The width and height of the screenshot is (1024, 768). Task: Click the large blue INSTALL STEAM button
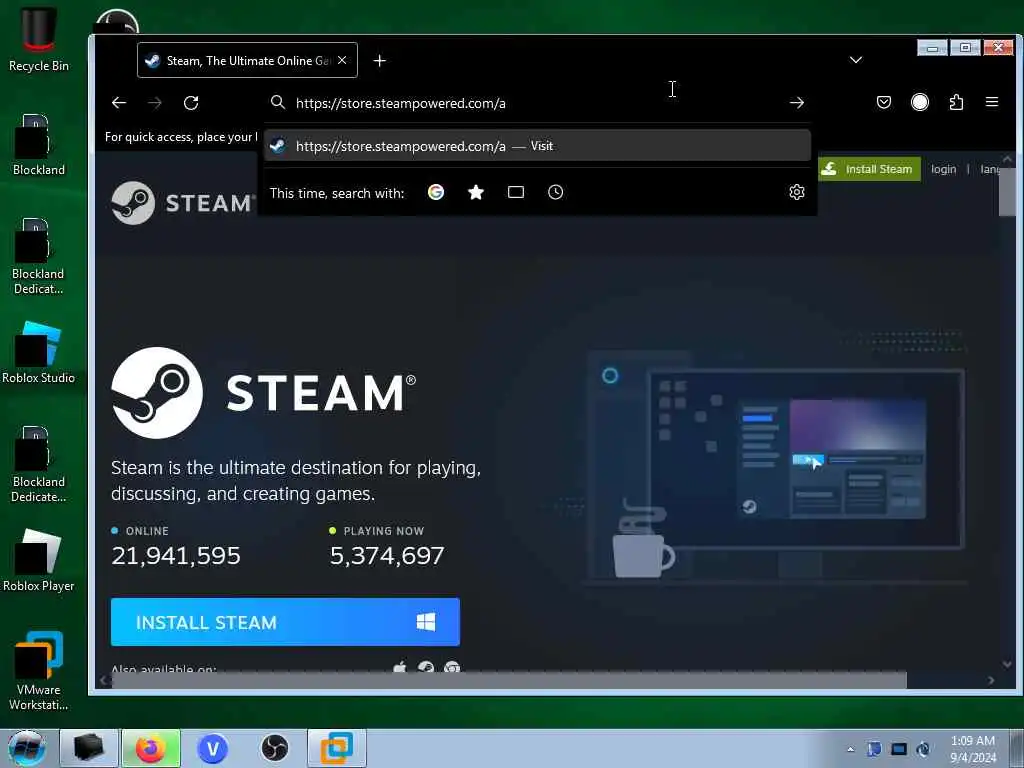(x=285, y=622)
